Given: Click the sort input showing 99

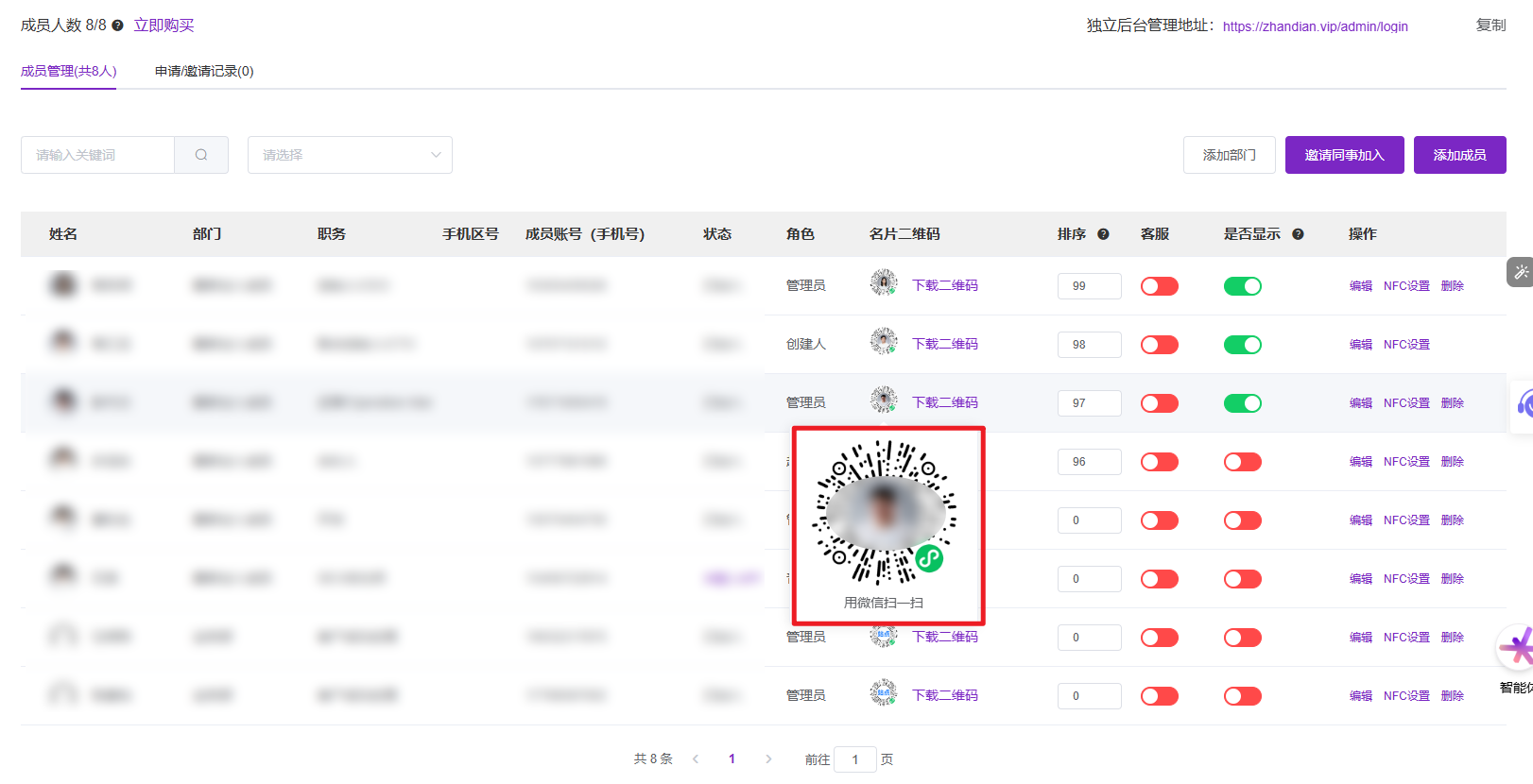Looking at the screenshot, I should [1090, 286].
